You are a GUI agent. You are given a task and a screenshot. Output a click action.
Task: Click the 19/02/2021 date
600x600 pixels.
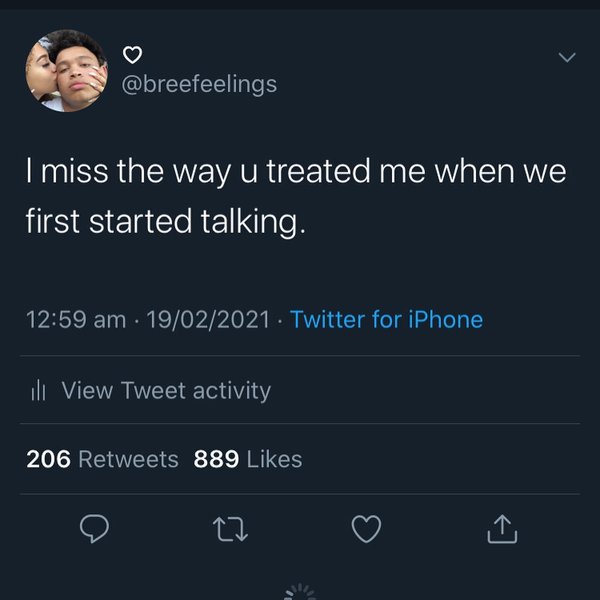[208, 320]
